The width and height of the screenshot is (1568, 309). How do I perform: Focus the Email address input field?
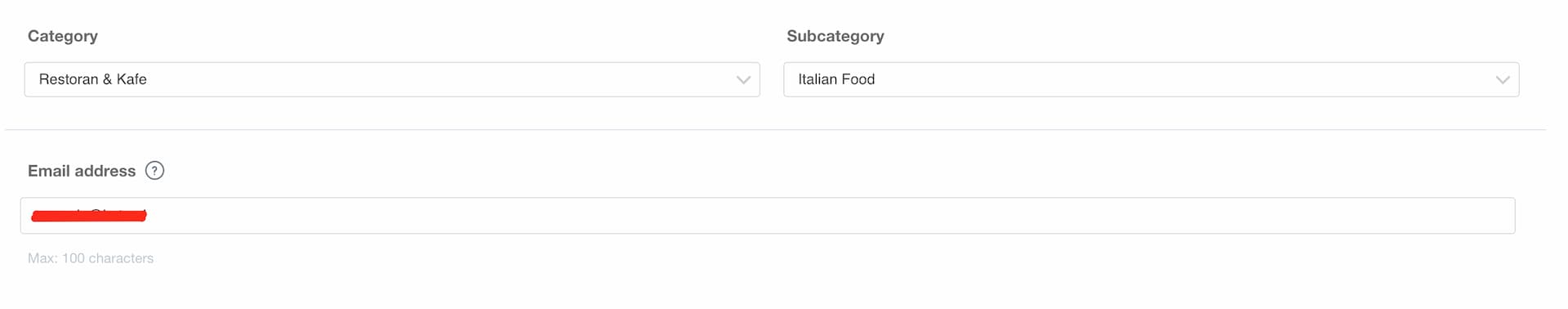click(768, 216)
